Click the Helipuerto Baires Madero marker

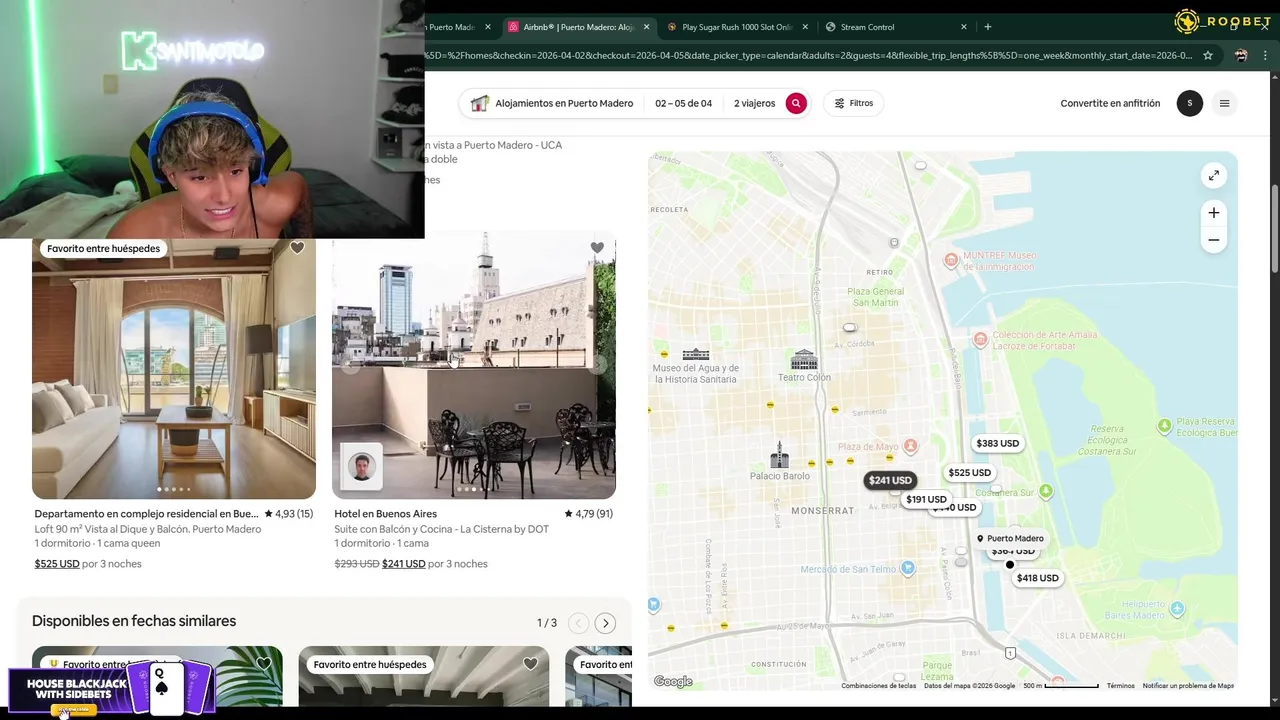coord(1177,609)
